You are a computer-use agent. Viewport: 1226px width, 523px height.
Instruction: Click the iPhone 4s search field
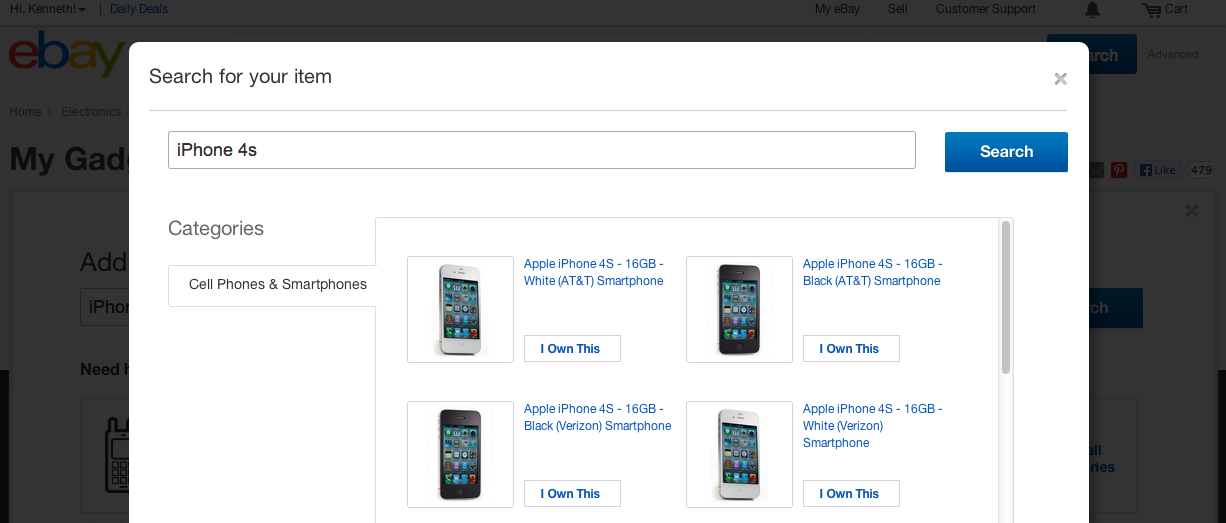tap(542, 150)
